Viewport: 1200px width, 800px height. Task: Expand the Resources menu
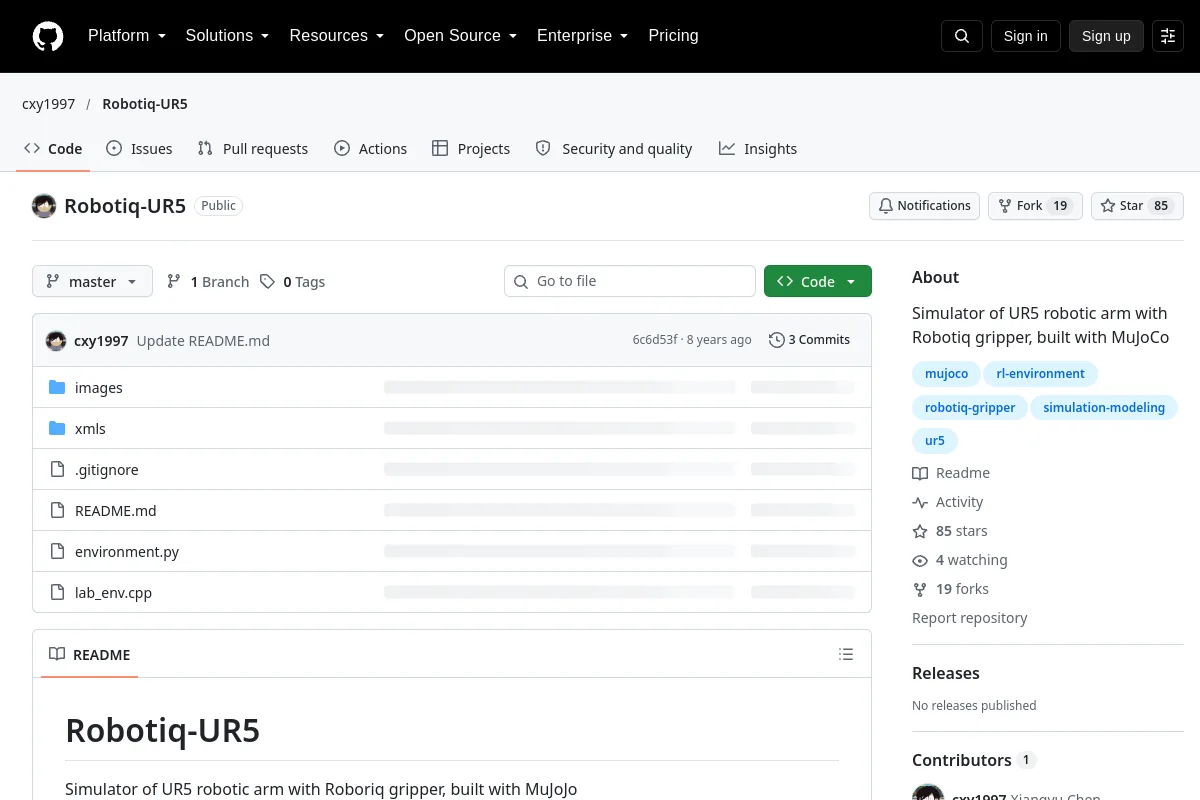tap(337, 36)
